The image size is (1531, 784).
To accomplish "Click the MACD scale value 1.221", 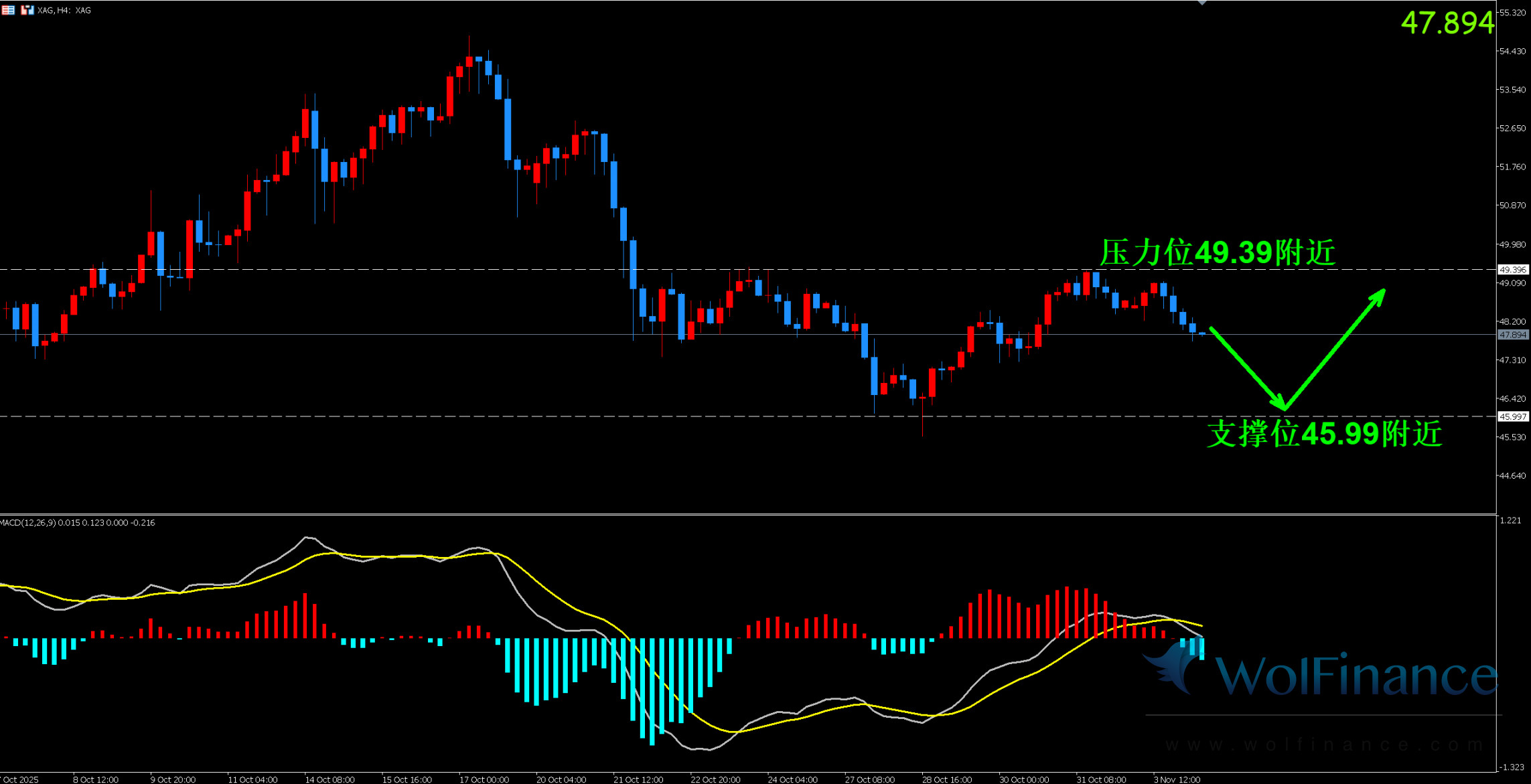I will coord(1510,520).
